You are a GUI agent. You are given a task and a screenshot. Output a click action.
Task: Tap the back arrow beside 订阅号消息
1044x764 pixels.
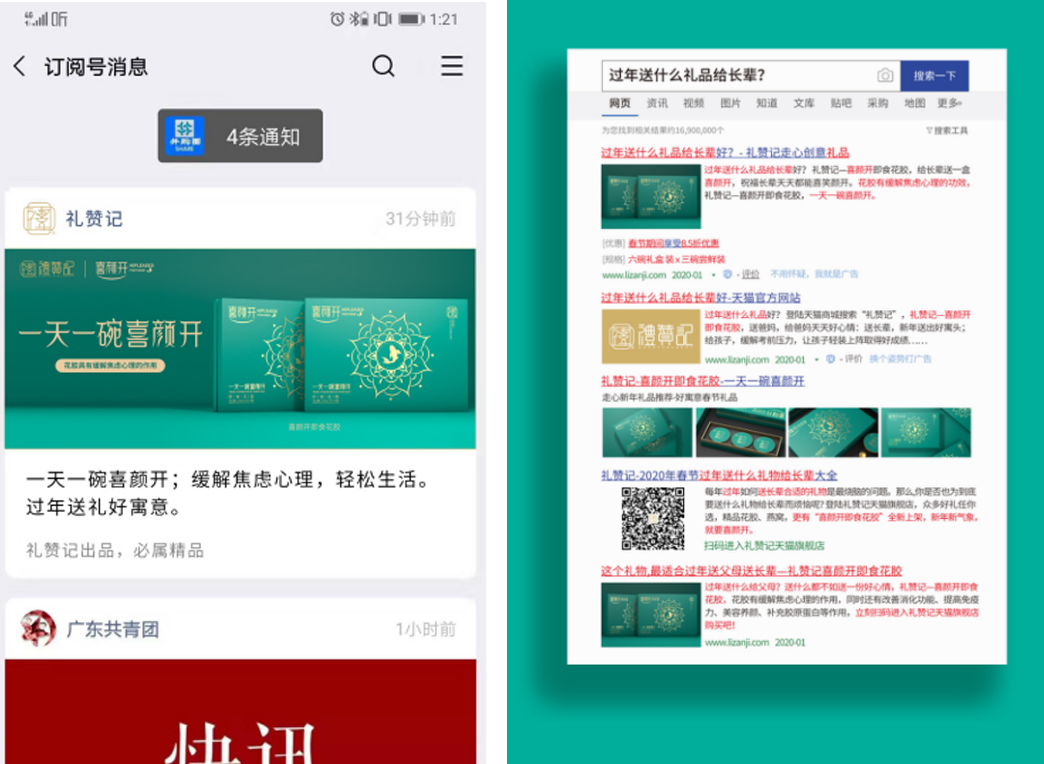tap(20, 67)
